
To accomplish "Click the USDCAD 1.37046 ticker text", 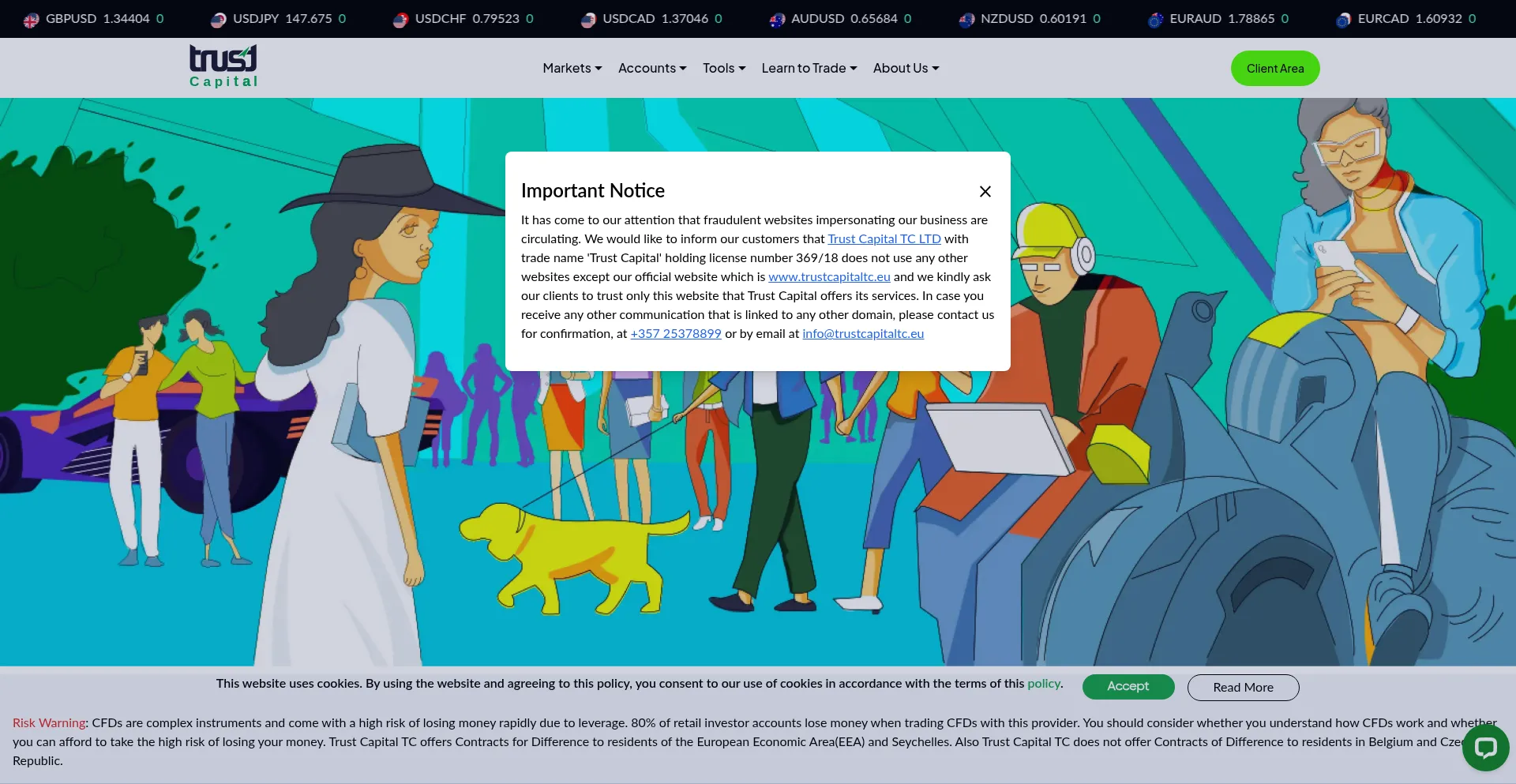I will 655,18.
